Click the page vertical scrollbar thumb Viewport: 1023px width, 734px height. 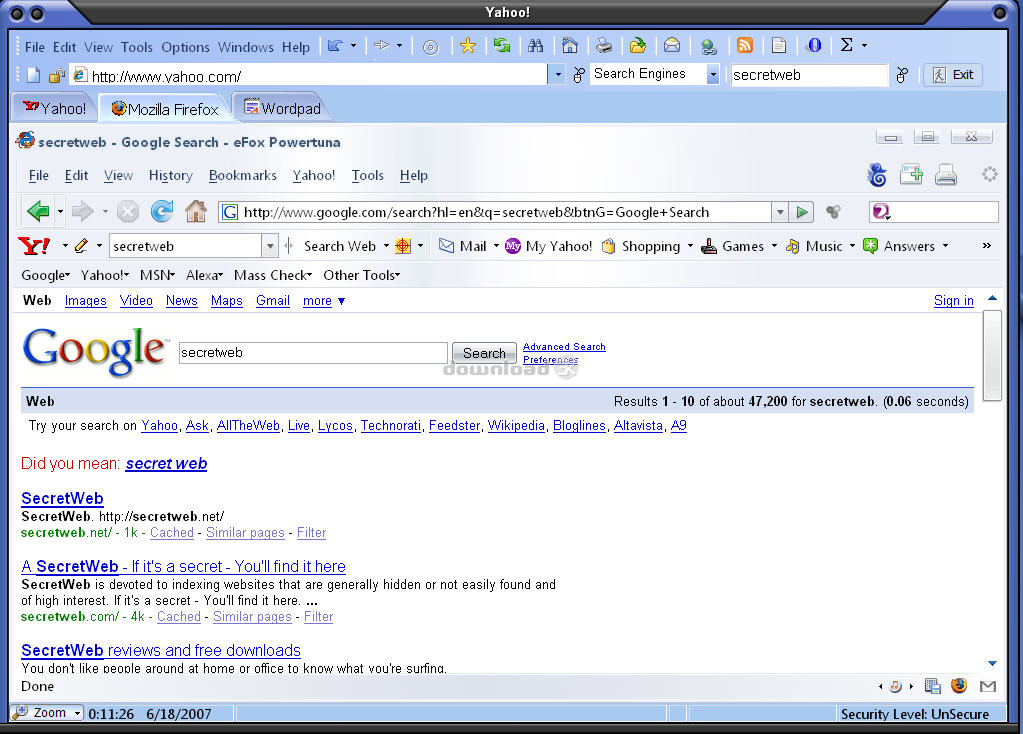click(992, 356)
